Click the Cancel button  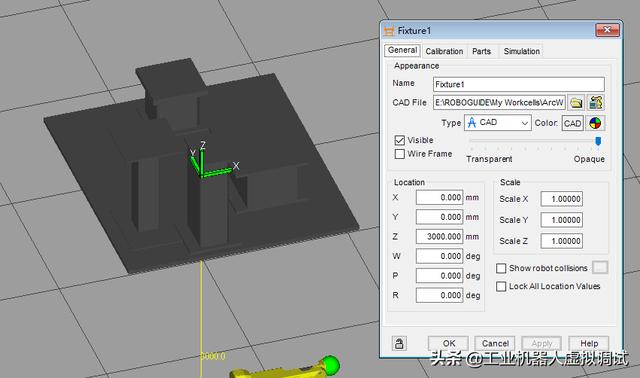(x=495, y=343)
